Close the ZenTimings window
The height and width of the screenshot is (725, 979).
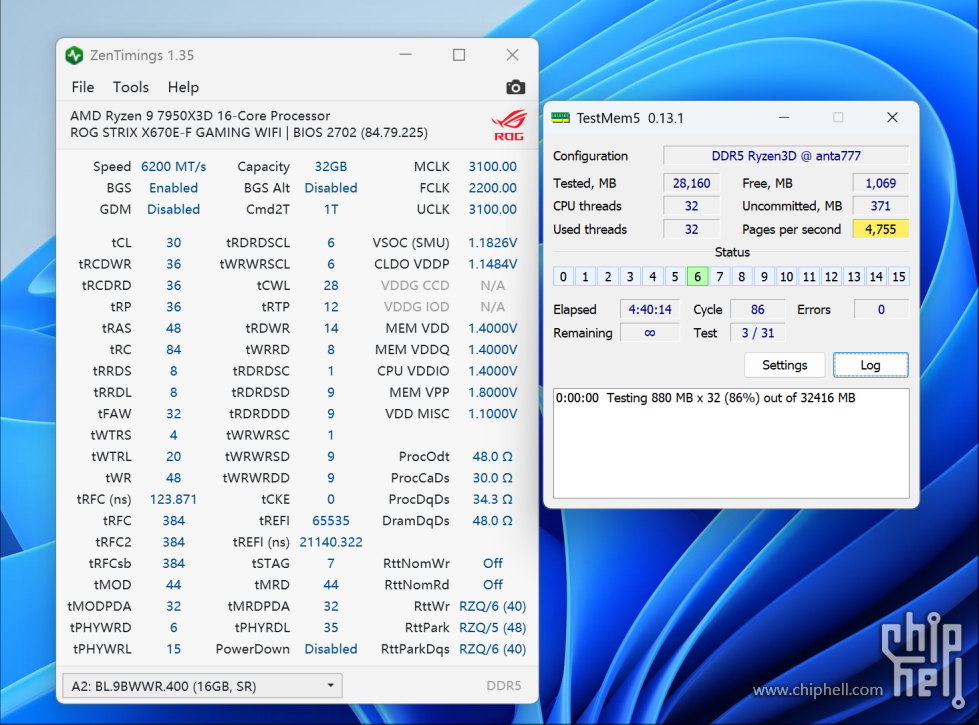513,55
